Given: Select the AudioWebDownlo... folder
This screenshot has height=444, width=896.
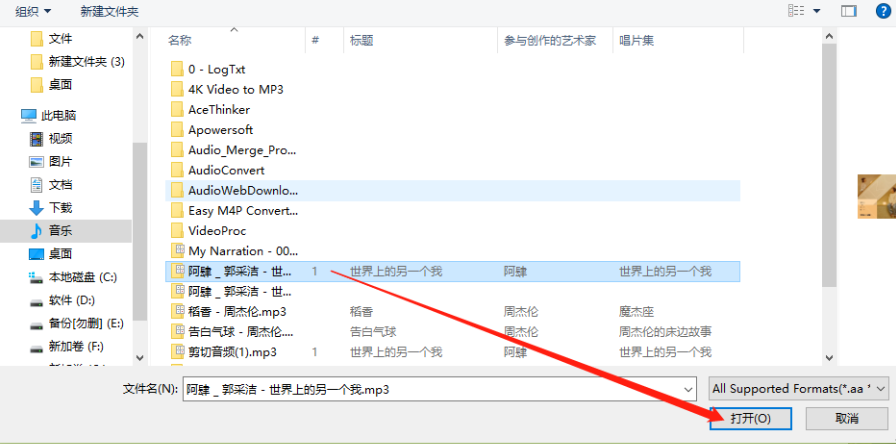Looking at the screenshot, I should click(453, 190).
